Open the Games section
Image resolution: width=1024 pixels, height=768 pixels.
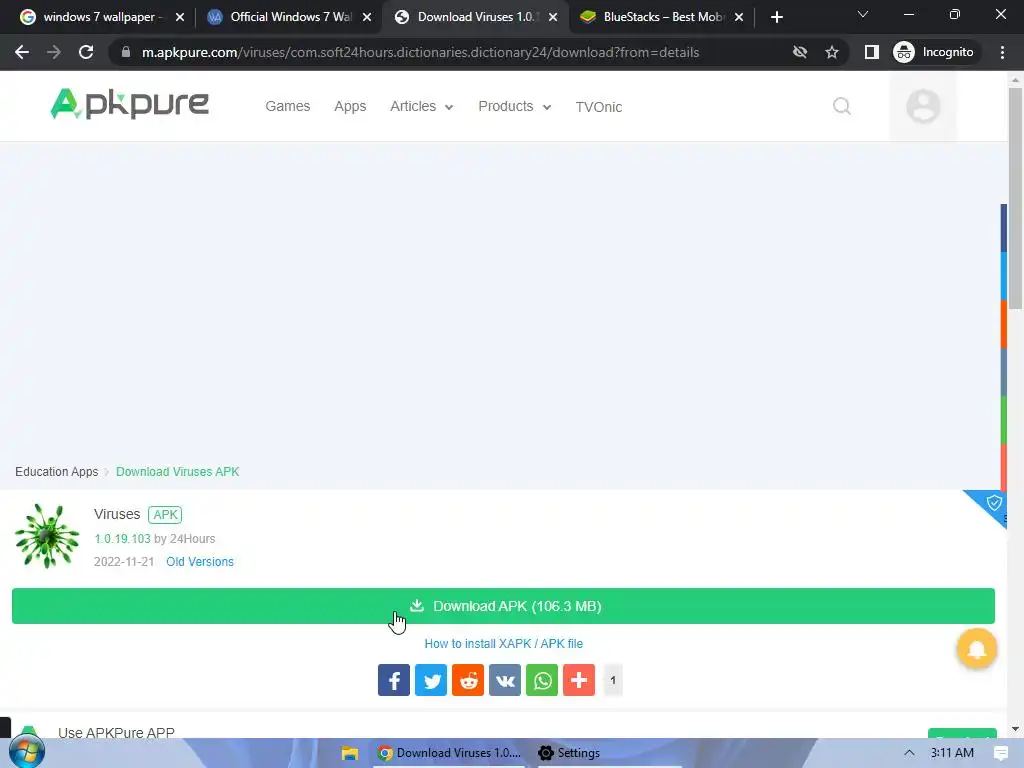click(287, 106)
